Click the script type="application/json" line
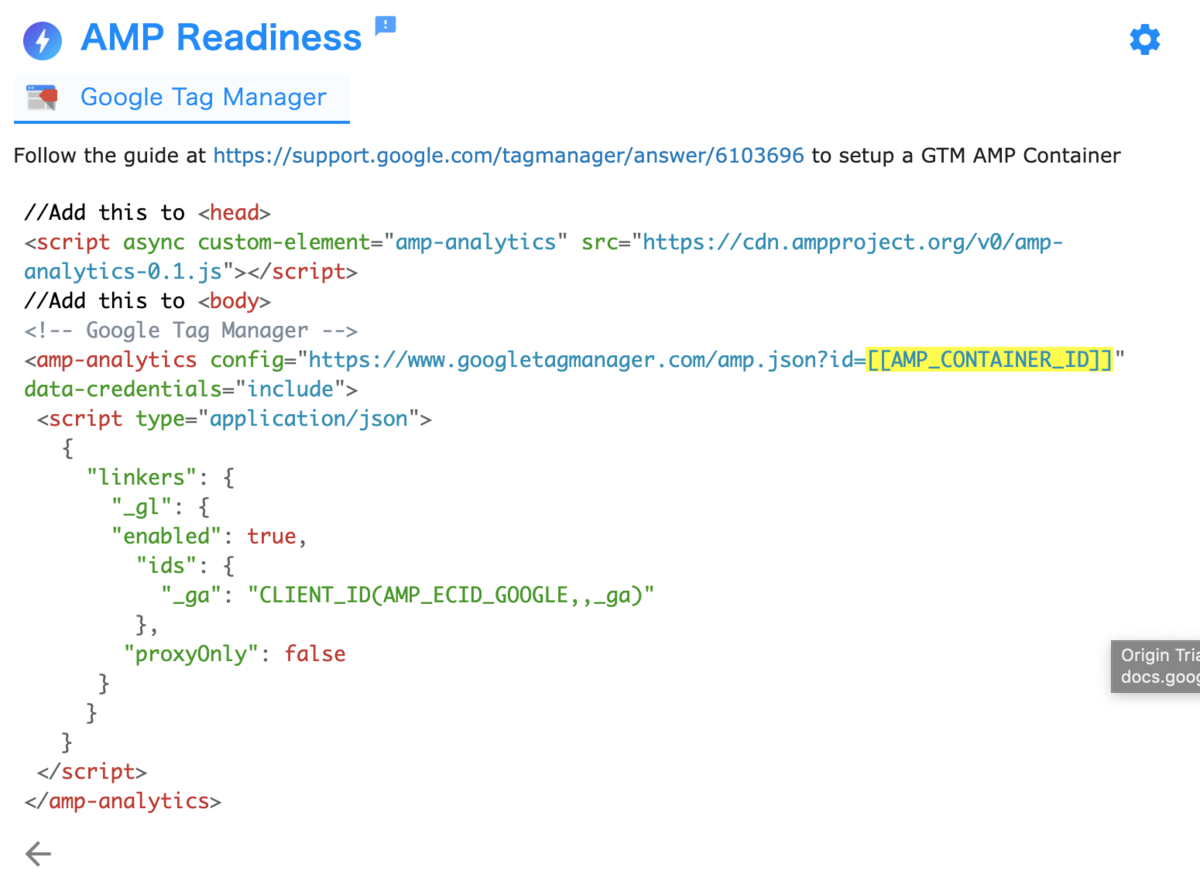The image size is (1200, 881). [234, 419]
